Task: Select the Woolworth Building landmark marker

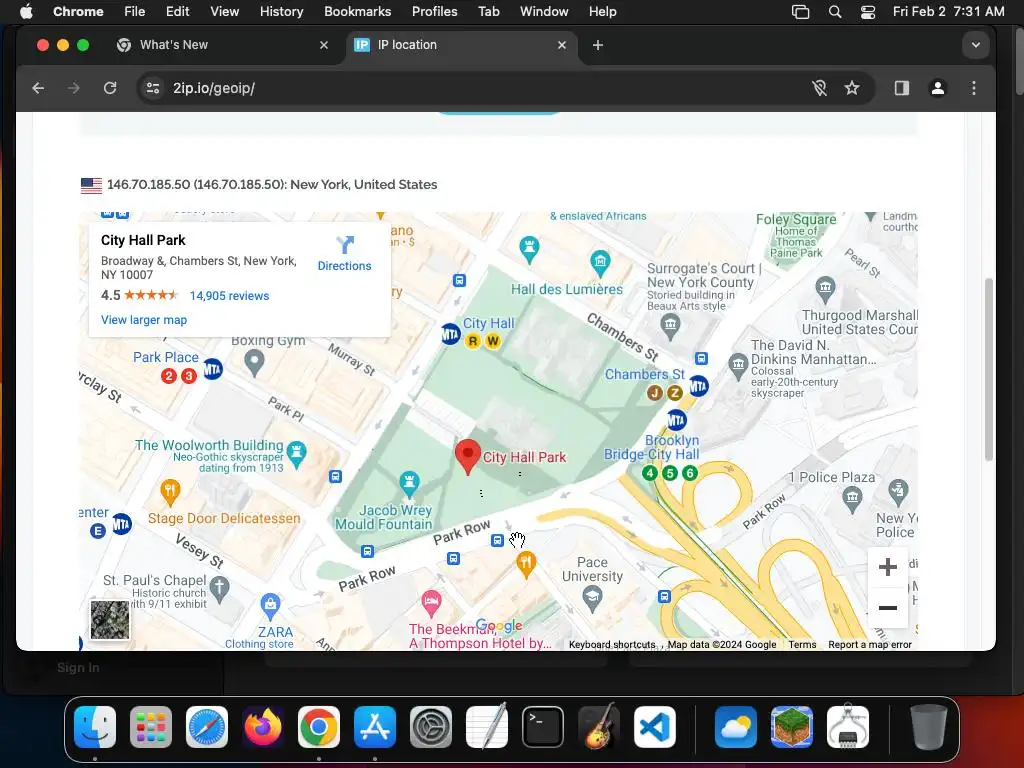Action: pyautogui.click(x=296, y=455)
